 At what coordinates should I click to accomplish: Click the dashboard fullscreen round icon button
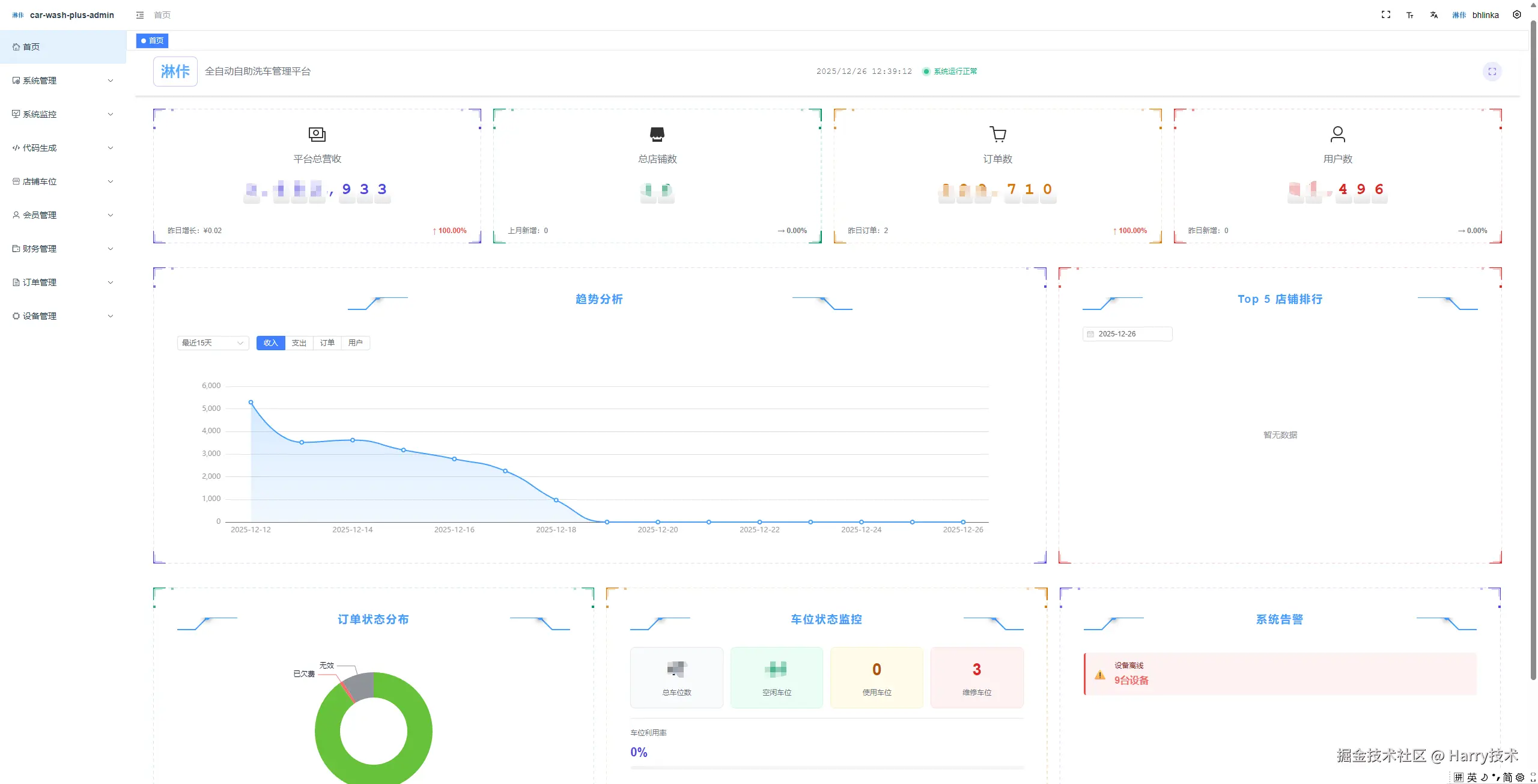tap(1492, 71)
